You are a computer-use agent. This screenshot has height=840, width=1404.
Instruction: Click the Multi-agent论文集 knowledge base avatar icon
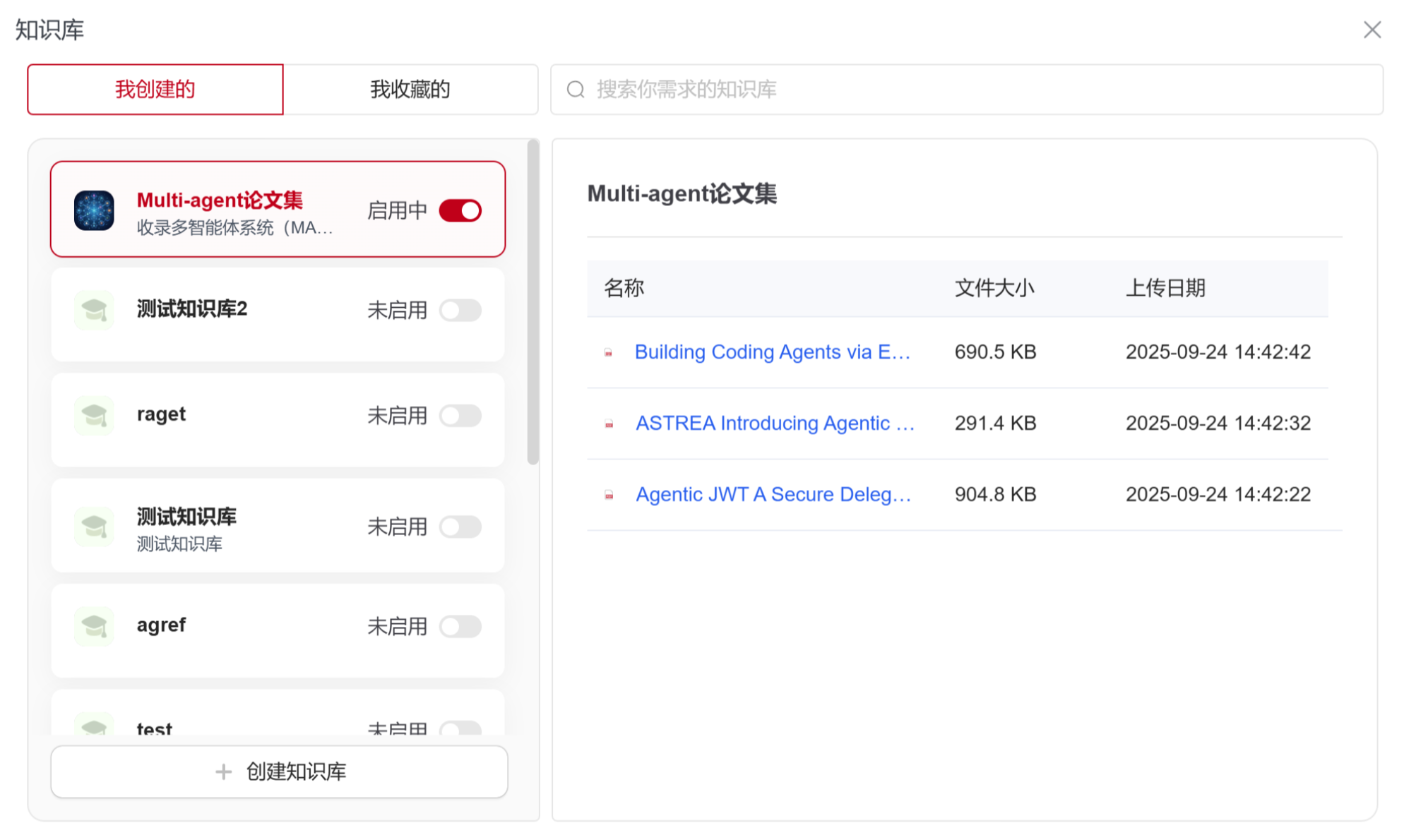94,210
